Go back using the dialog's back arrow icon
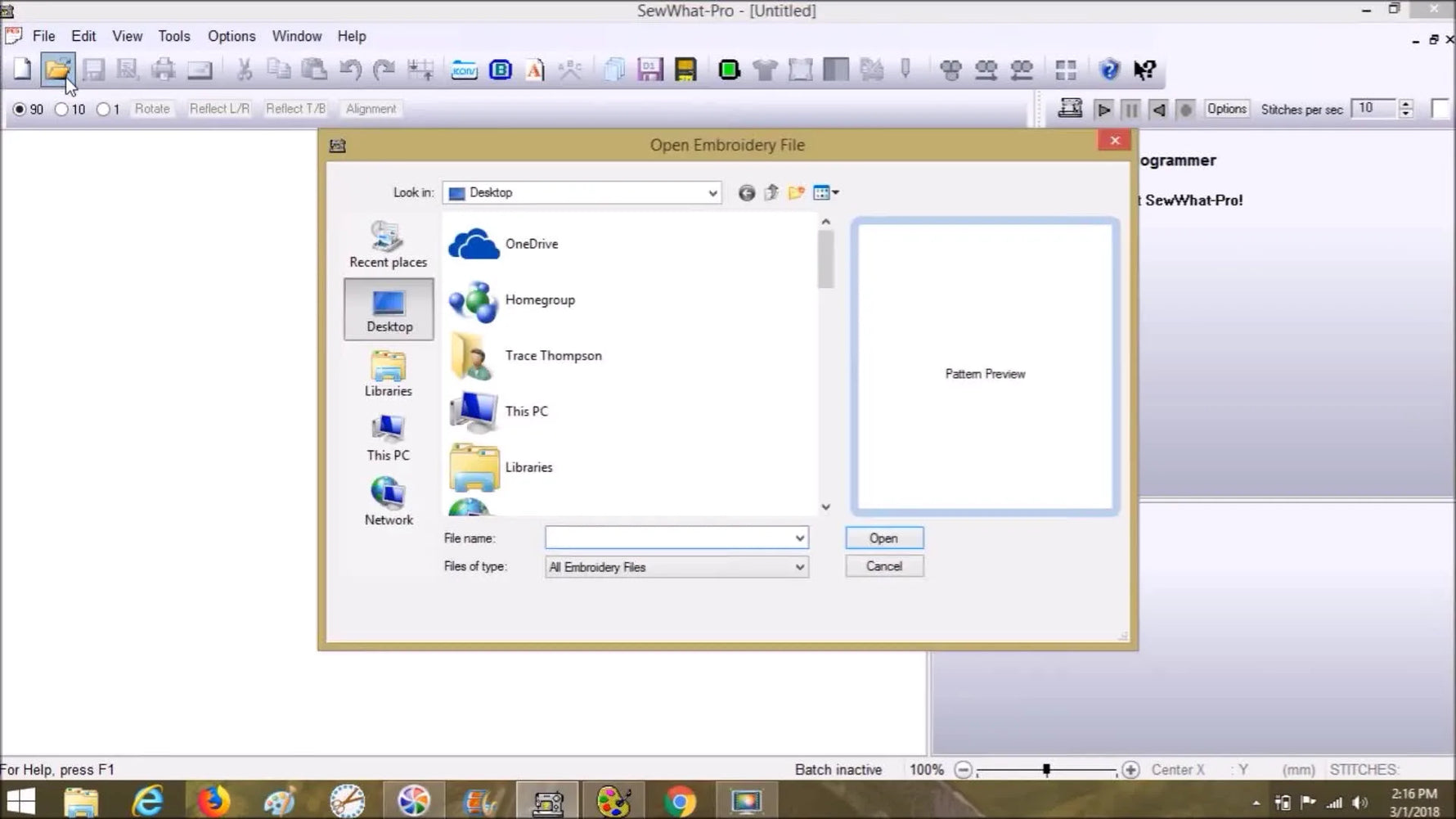The width and height of the screenshot is (1456, 819). click(746, 193)
